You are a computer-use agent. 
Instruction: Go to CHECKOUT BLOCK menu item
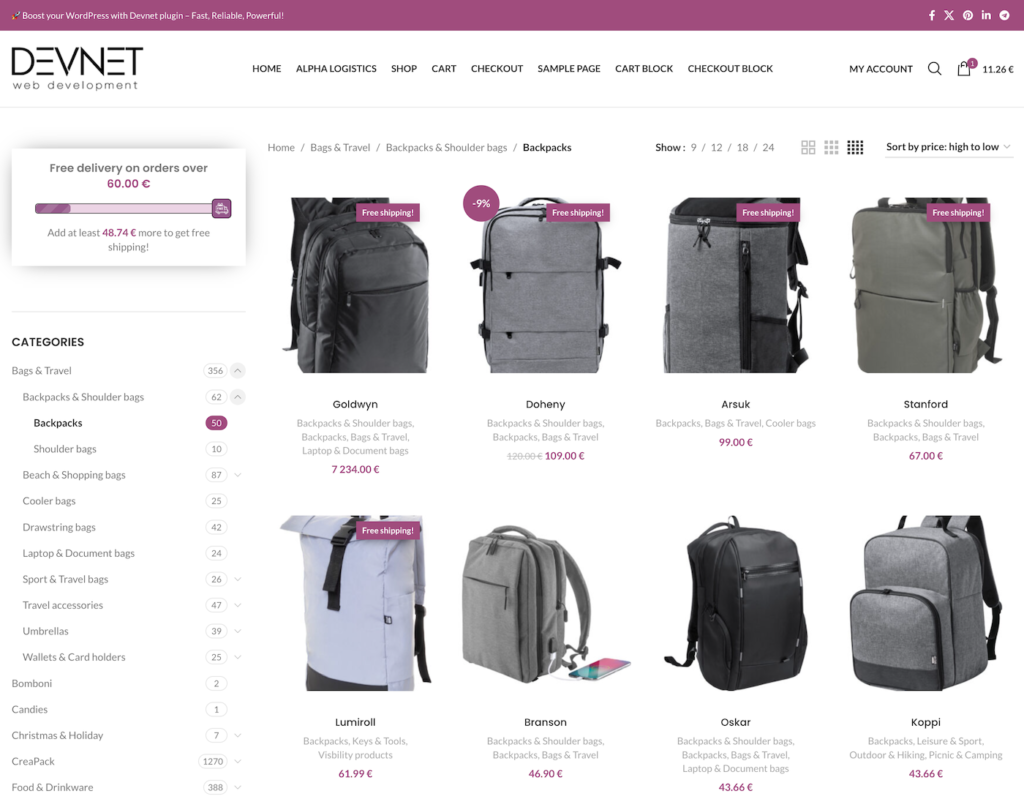point(730,69)
